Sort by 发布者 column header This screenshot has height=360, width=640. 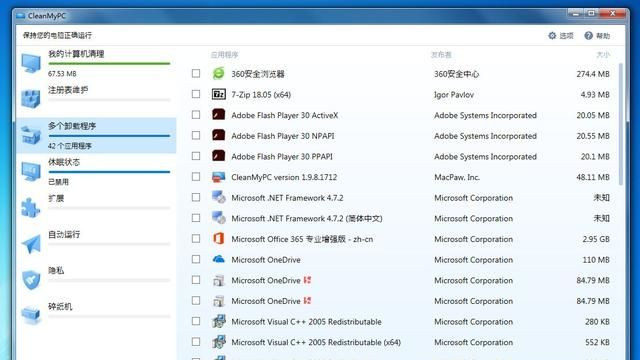click(x=441, y=55)
